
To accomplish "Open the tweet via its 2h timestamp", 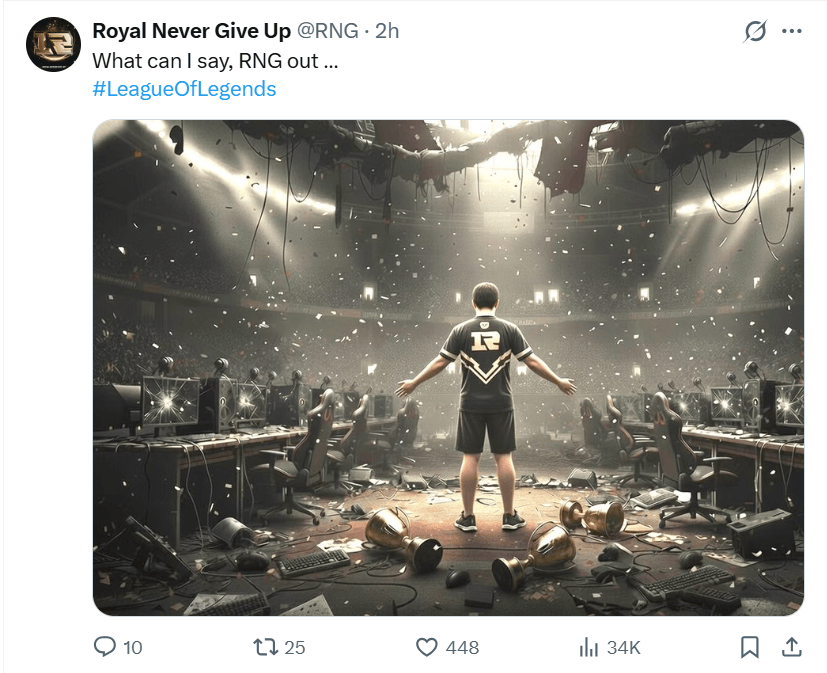I will click(387, 31).
